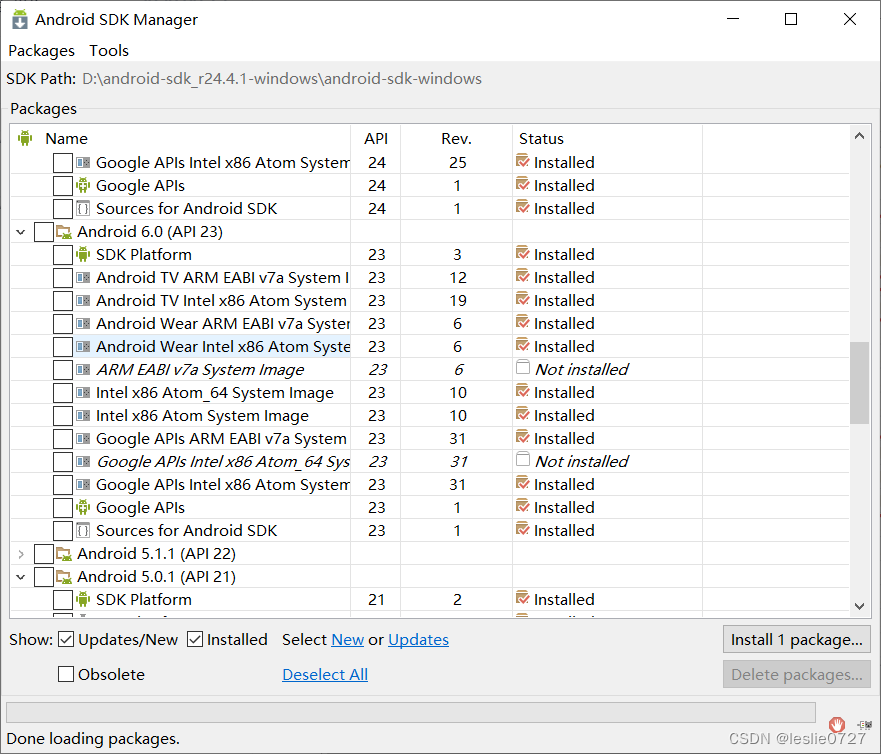Image resolution: width=881 pixels, height=754 pixels.
Task: Click icon of ARM EABI v7a System Image API 23
Action: coord(83,369)
